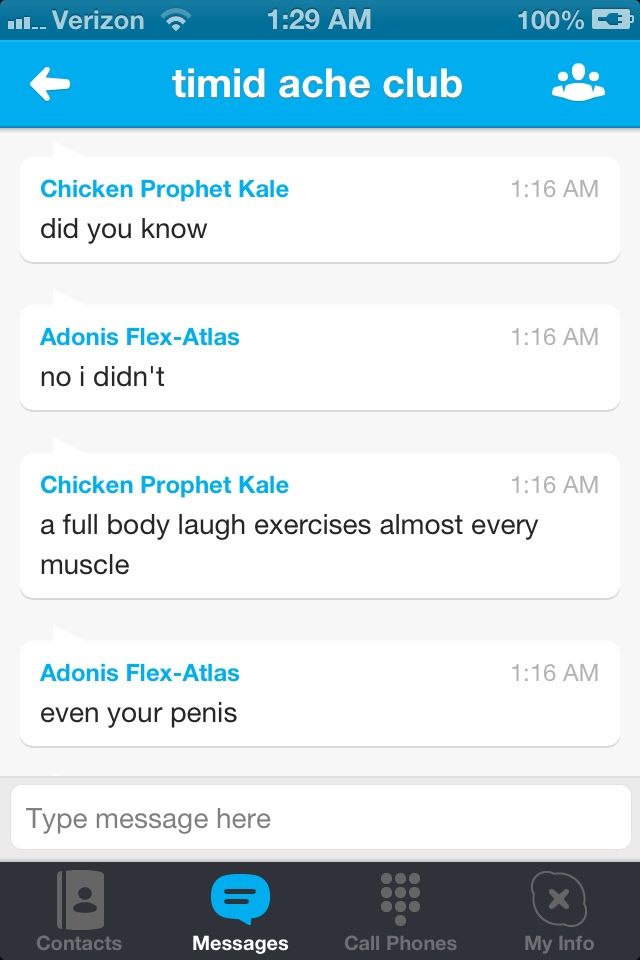Switch to the Call Phones tab label
Image resolution: width=640 pixels, height=960 pixels.
tap(400, 943)
